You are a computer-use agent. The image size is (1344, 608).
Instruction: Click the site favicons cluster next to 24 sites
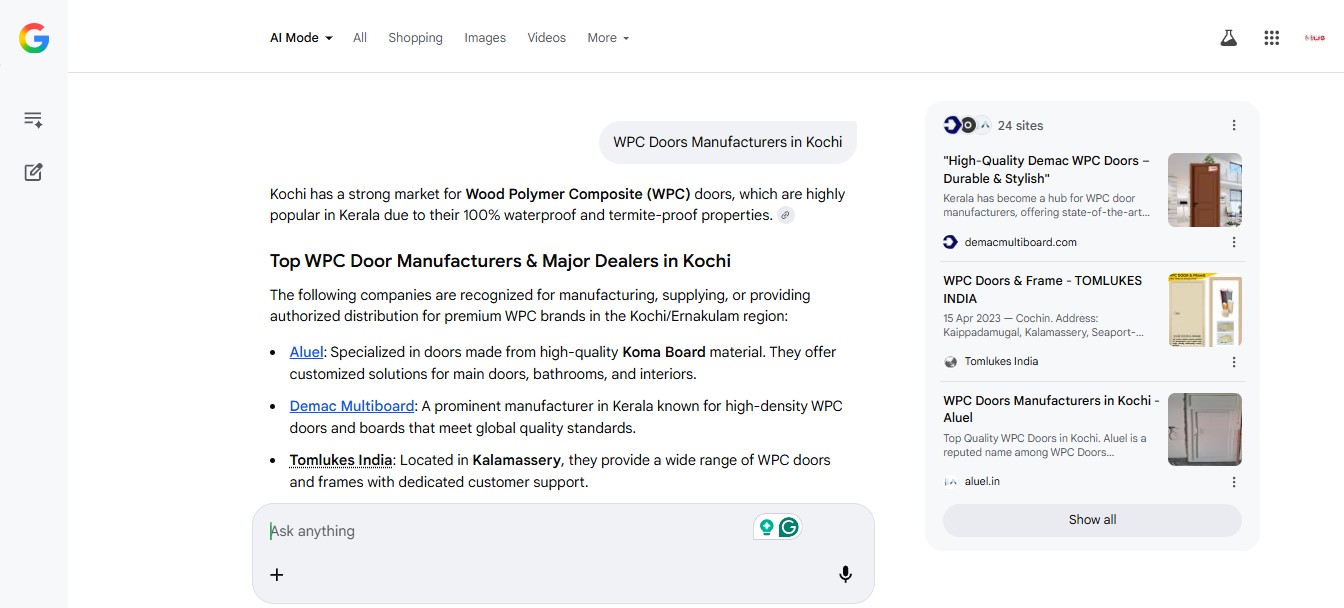coord(967,125)
